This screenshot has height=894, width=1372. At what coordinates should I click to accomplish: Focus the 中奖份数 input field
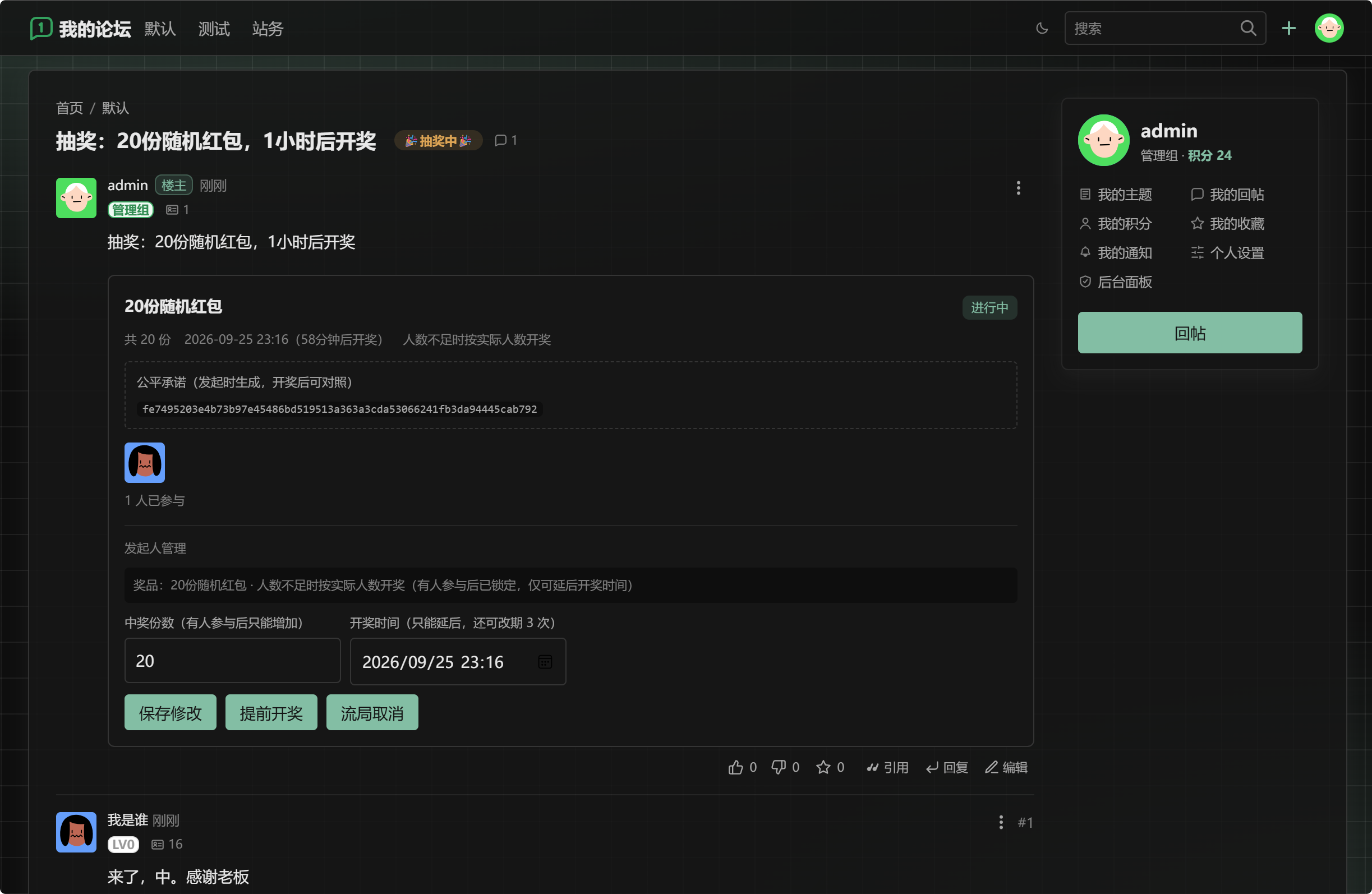point(232,661)
